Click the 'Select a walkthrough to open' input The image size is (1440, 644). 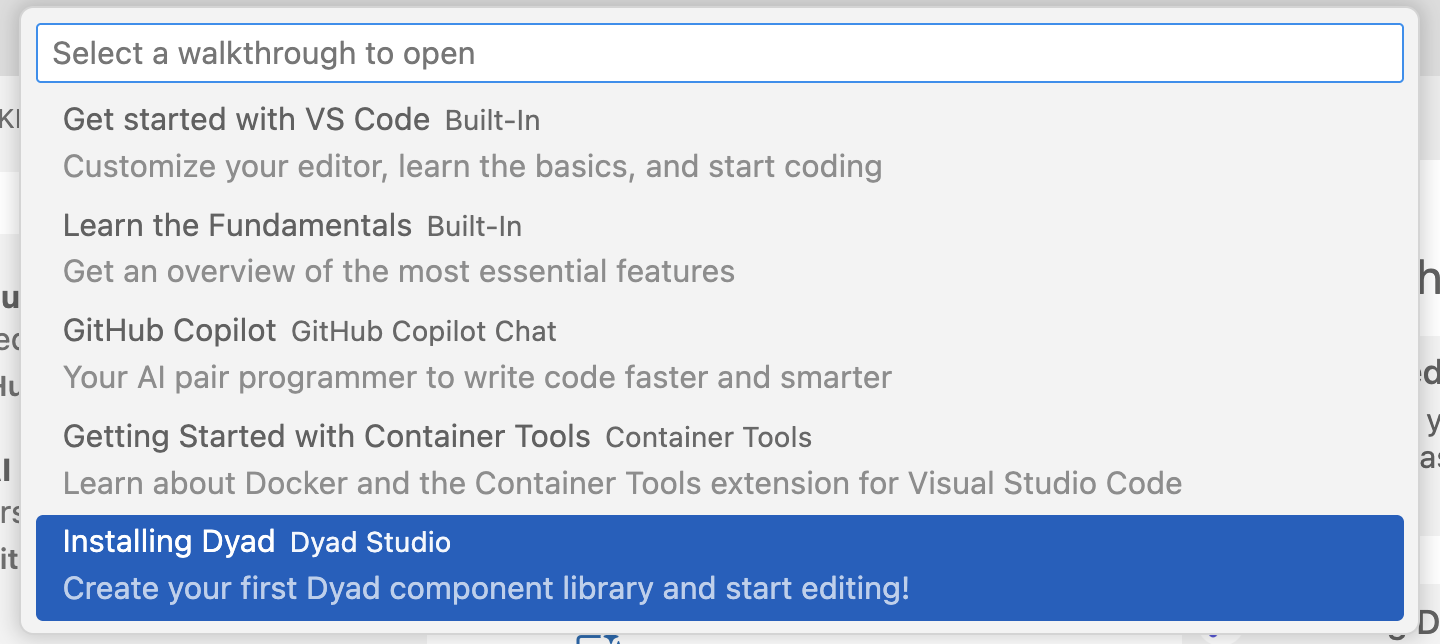719,53
